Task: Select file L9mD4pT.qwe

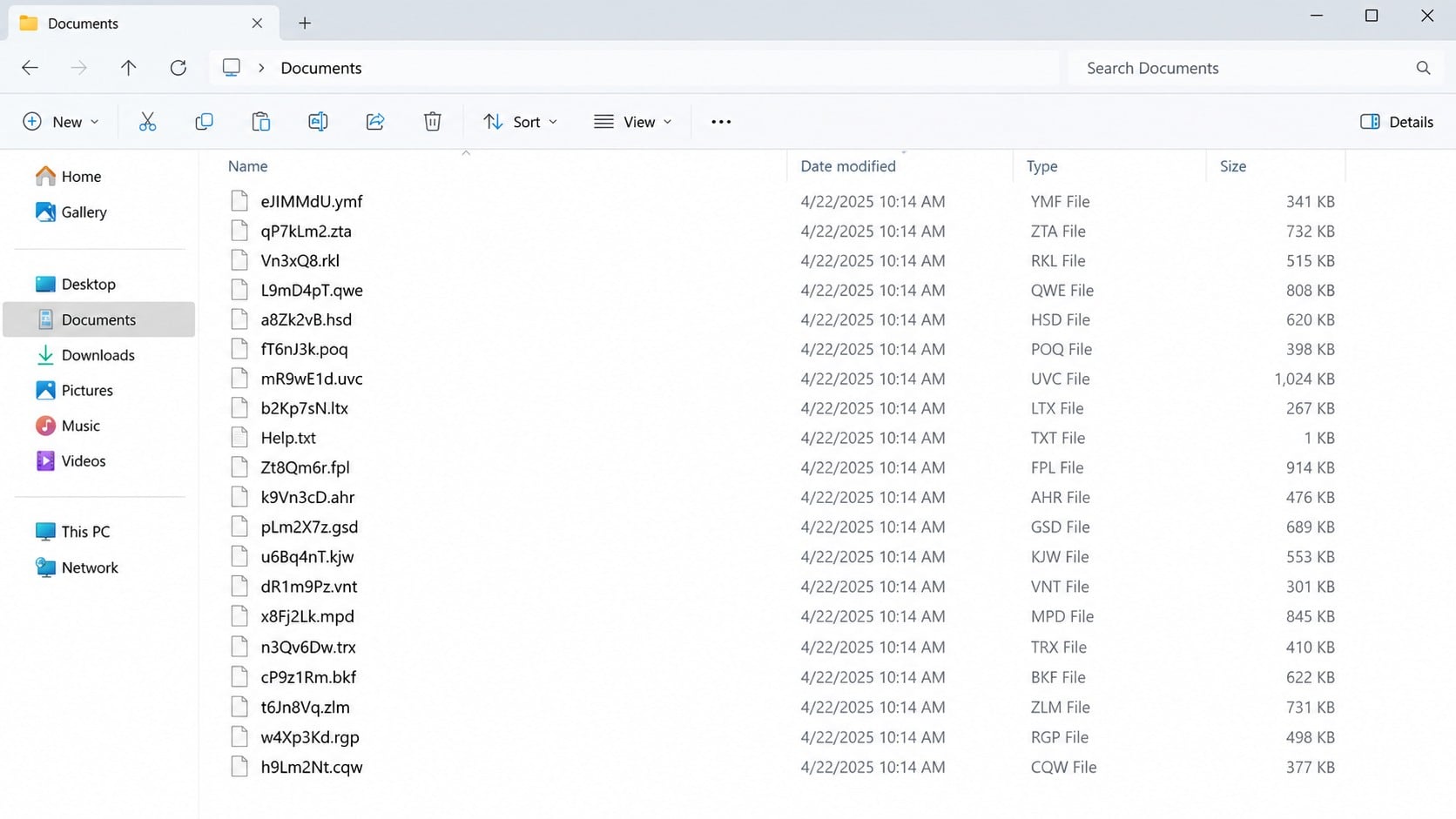Action: click(312, 291)
